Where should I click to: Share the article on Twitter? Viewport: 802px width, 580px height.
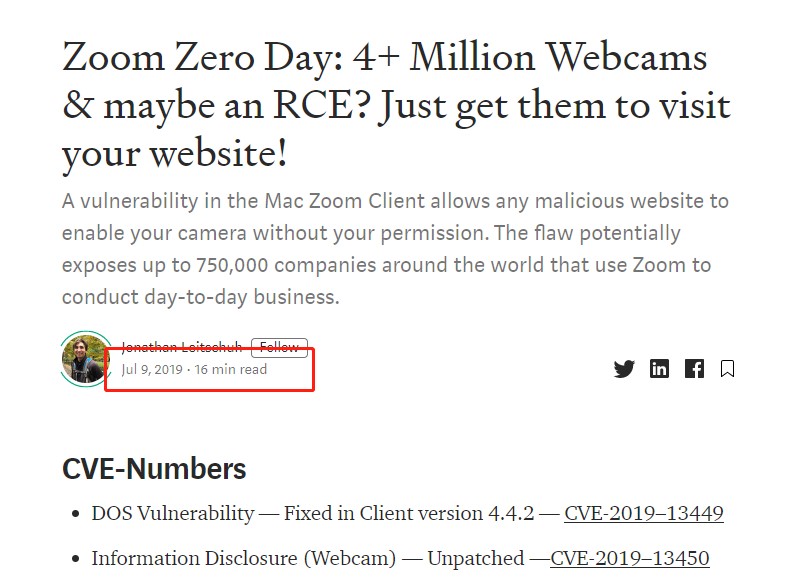click(624, 369)
